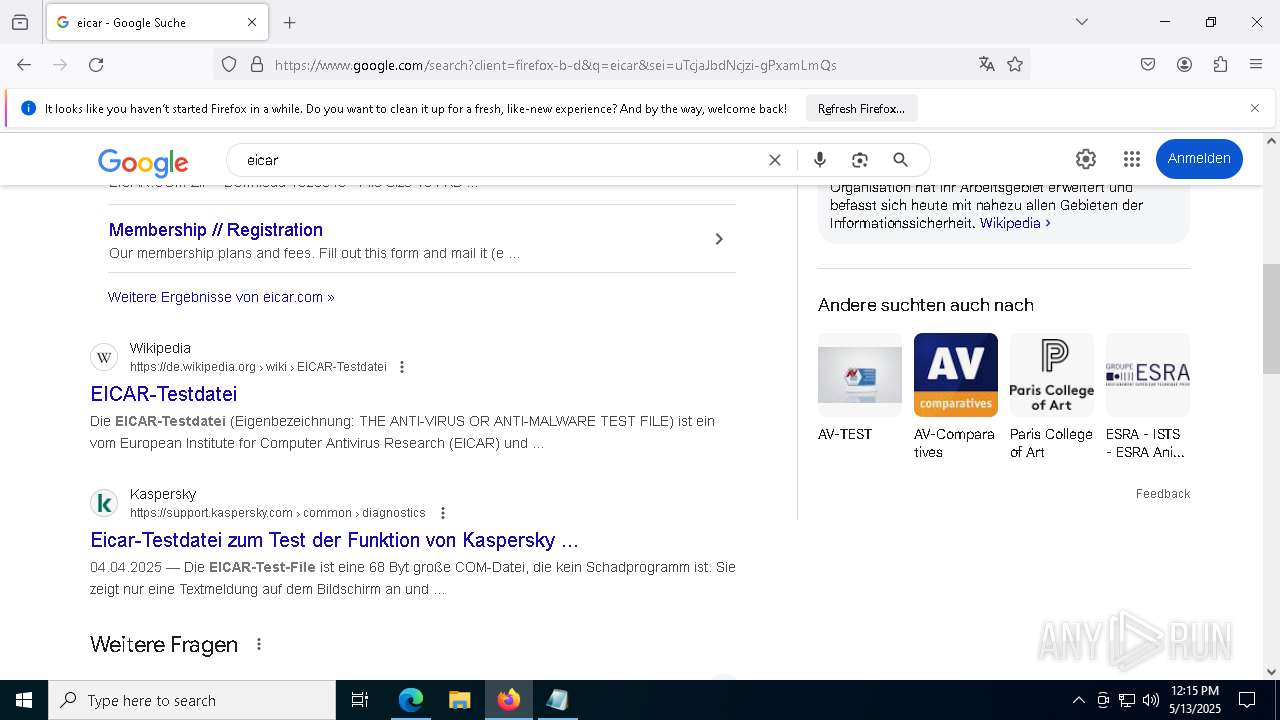The image size is (1280, 720).
Task: Go back one page
Action: (24, 64)
